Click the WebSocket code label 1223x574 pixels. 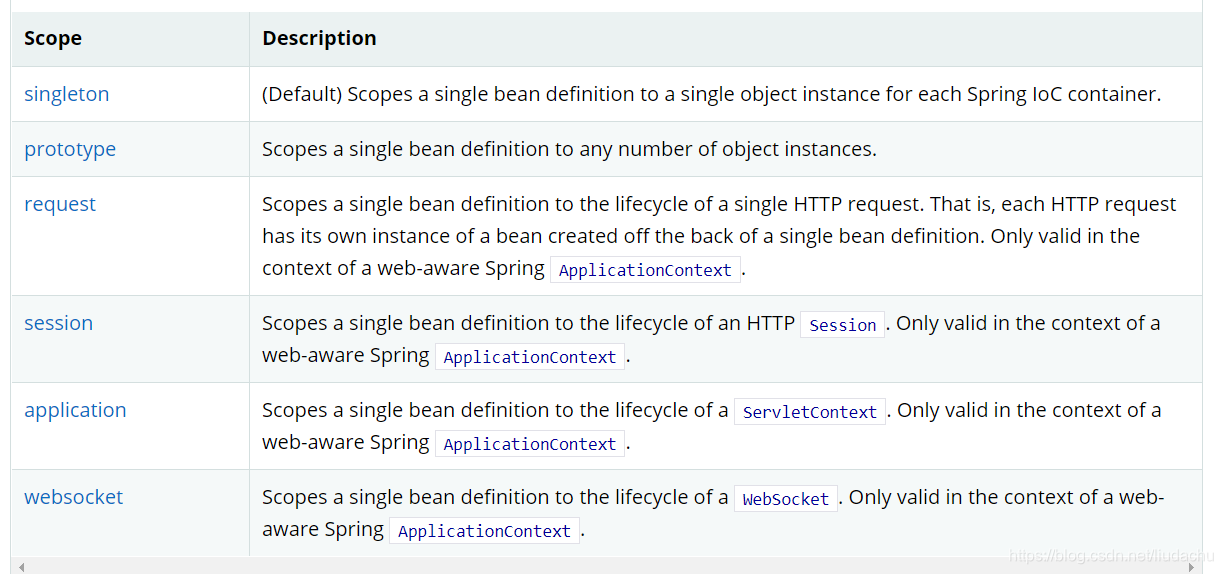785,499
